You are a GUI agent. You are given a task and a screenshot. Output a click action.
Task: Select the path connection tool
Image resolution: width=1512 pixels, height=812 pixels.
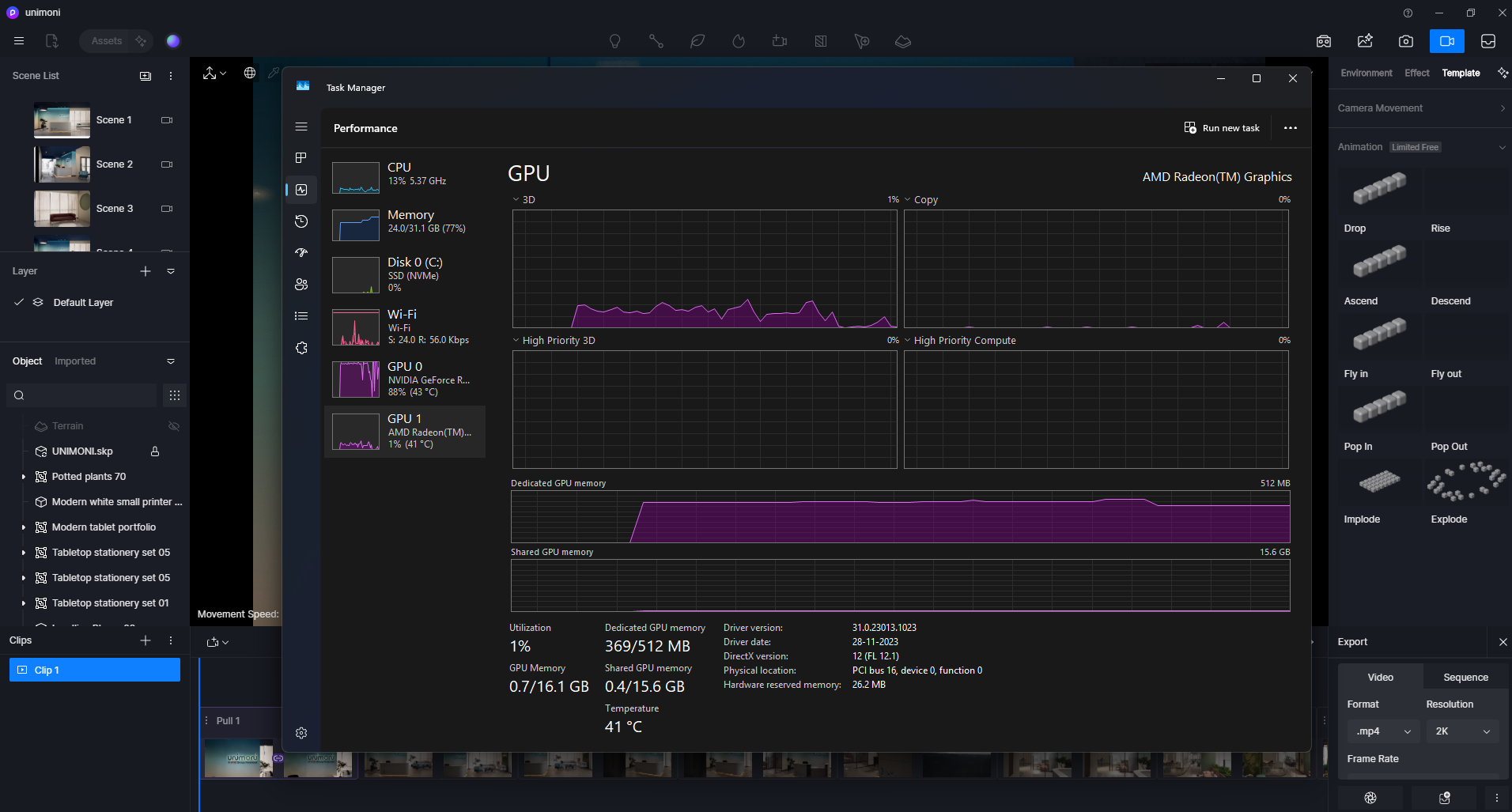coord(656,41)
